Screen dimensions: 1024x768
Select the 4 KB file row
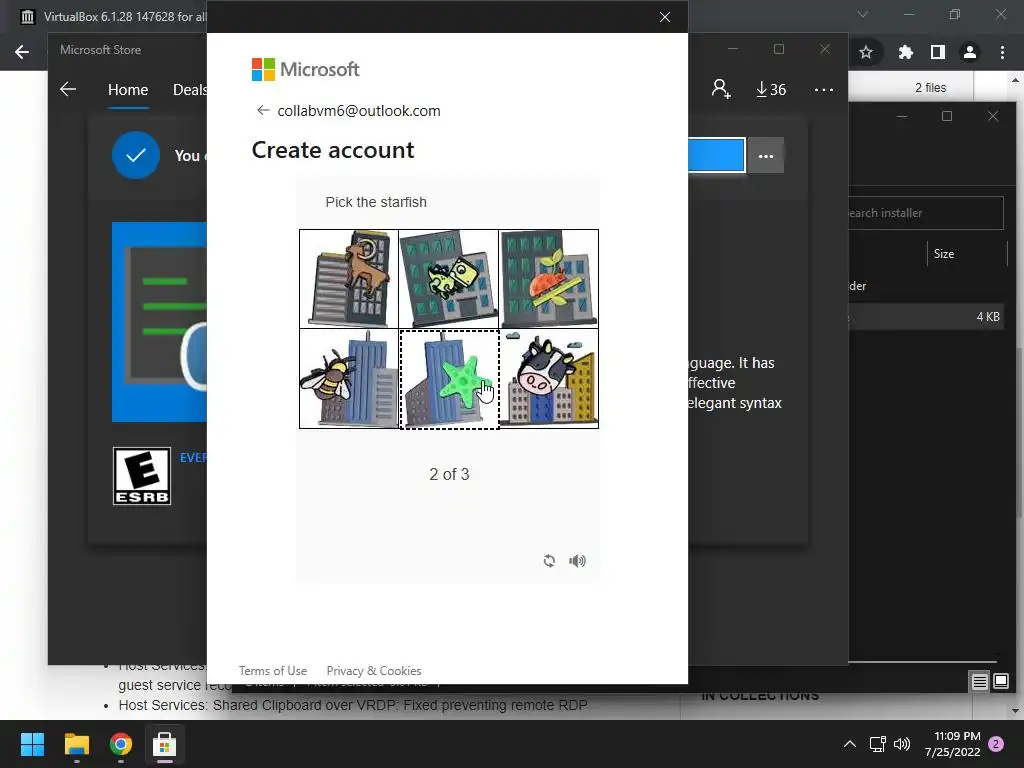pyautogui.click(x=926, y=317)
